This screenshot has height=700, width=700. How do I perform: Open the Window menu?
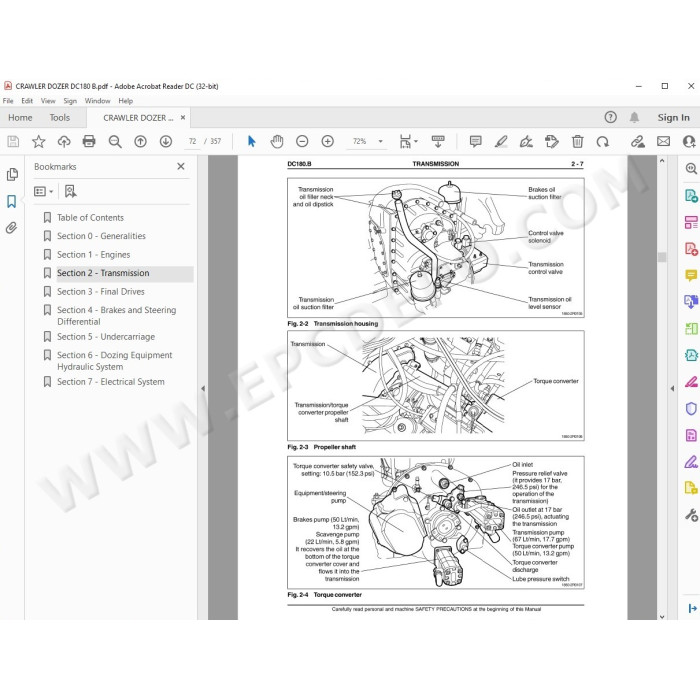[97, 101]
